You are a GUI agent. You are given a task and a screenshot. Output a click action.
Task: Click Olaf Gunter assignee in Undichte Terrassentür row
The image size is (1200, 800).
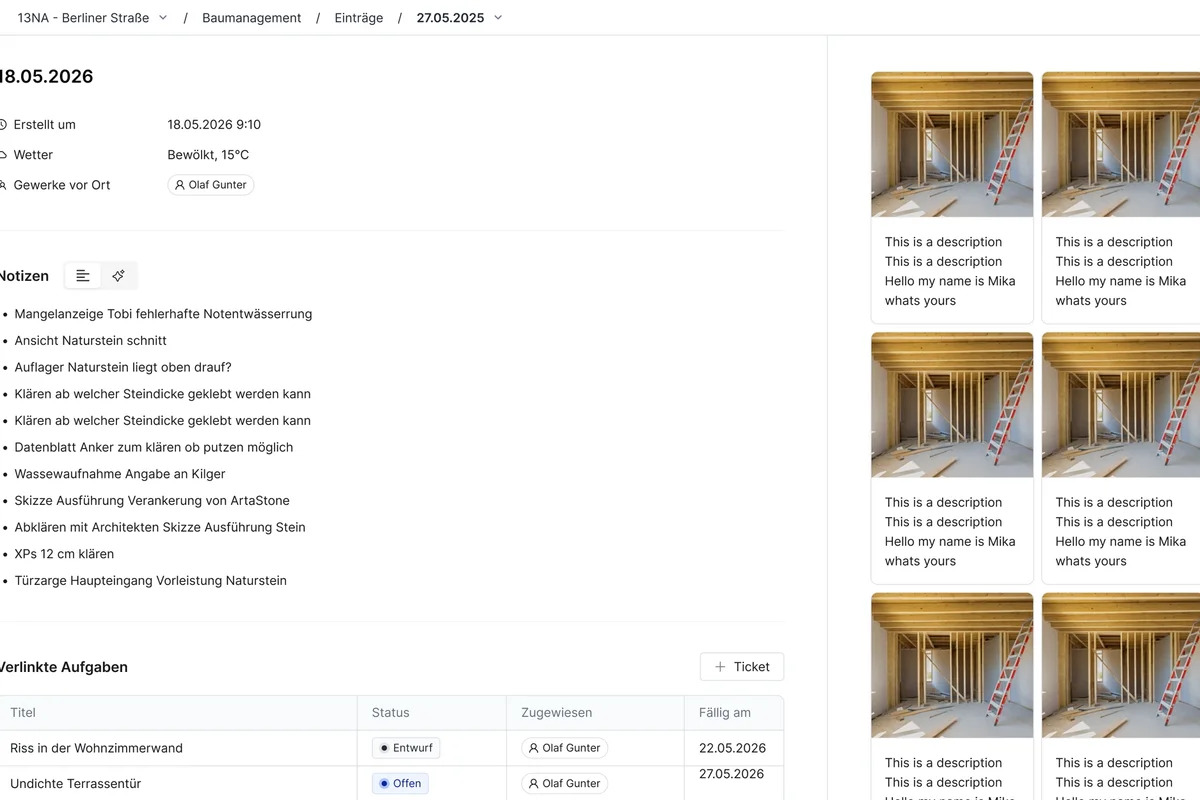coord(564,784)
